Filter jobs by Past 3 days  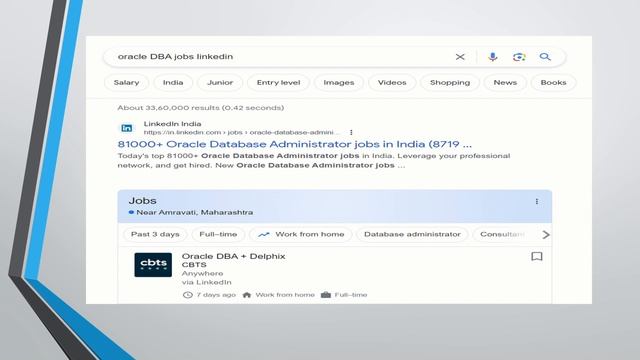[155, 234]
